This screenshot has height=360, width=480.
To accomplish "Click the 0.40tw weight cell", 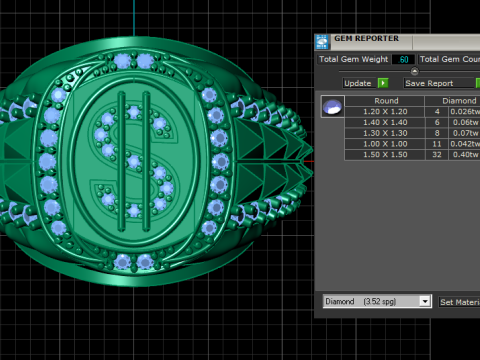I will pyautogui.click(x=465, y=155).
